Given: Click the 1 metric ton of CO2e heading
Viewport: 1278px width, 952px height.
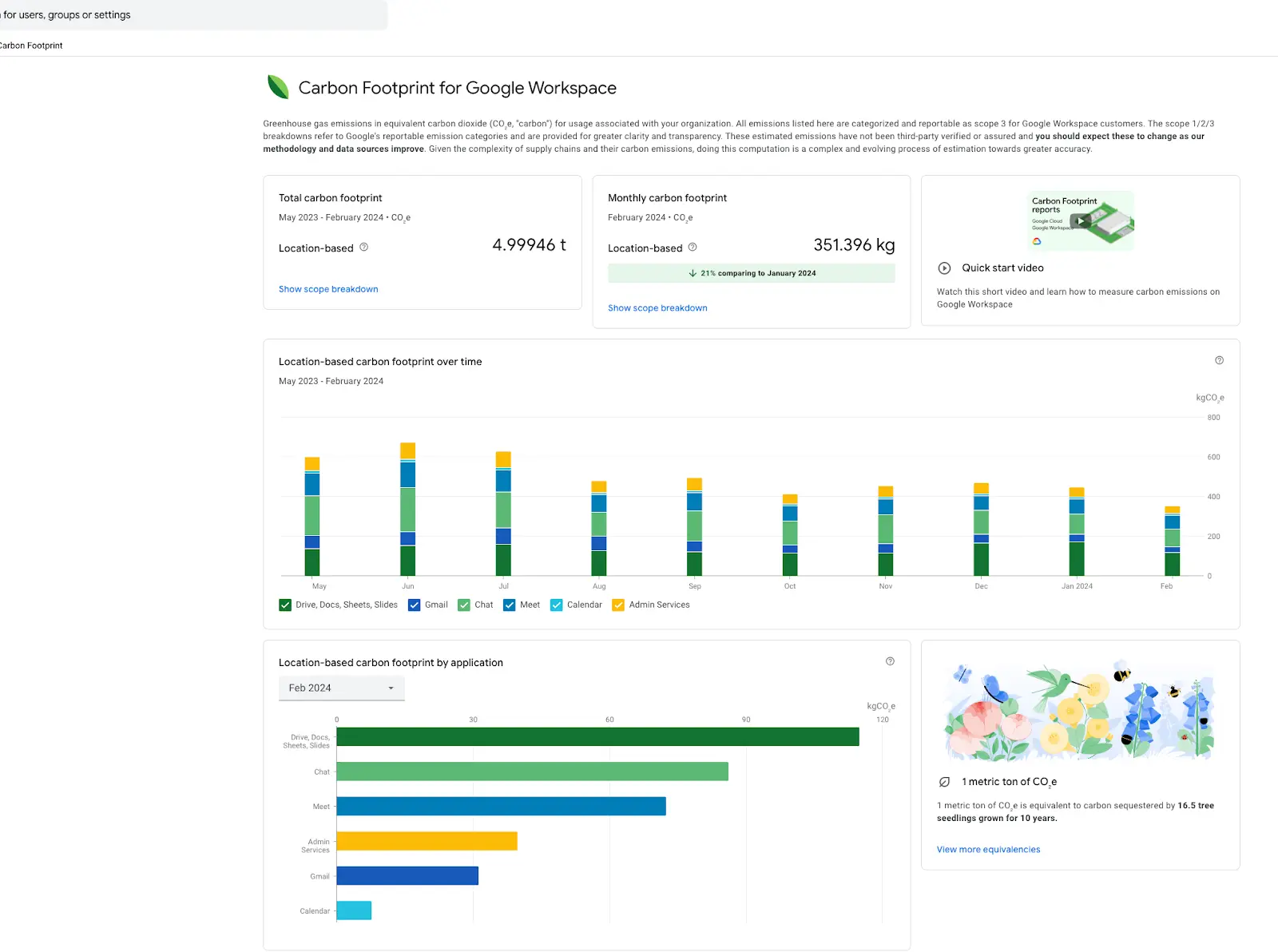Looking at the screenshot, I should click(1010, 782).
